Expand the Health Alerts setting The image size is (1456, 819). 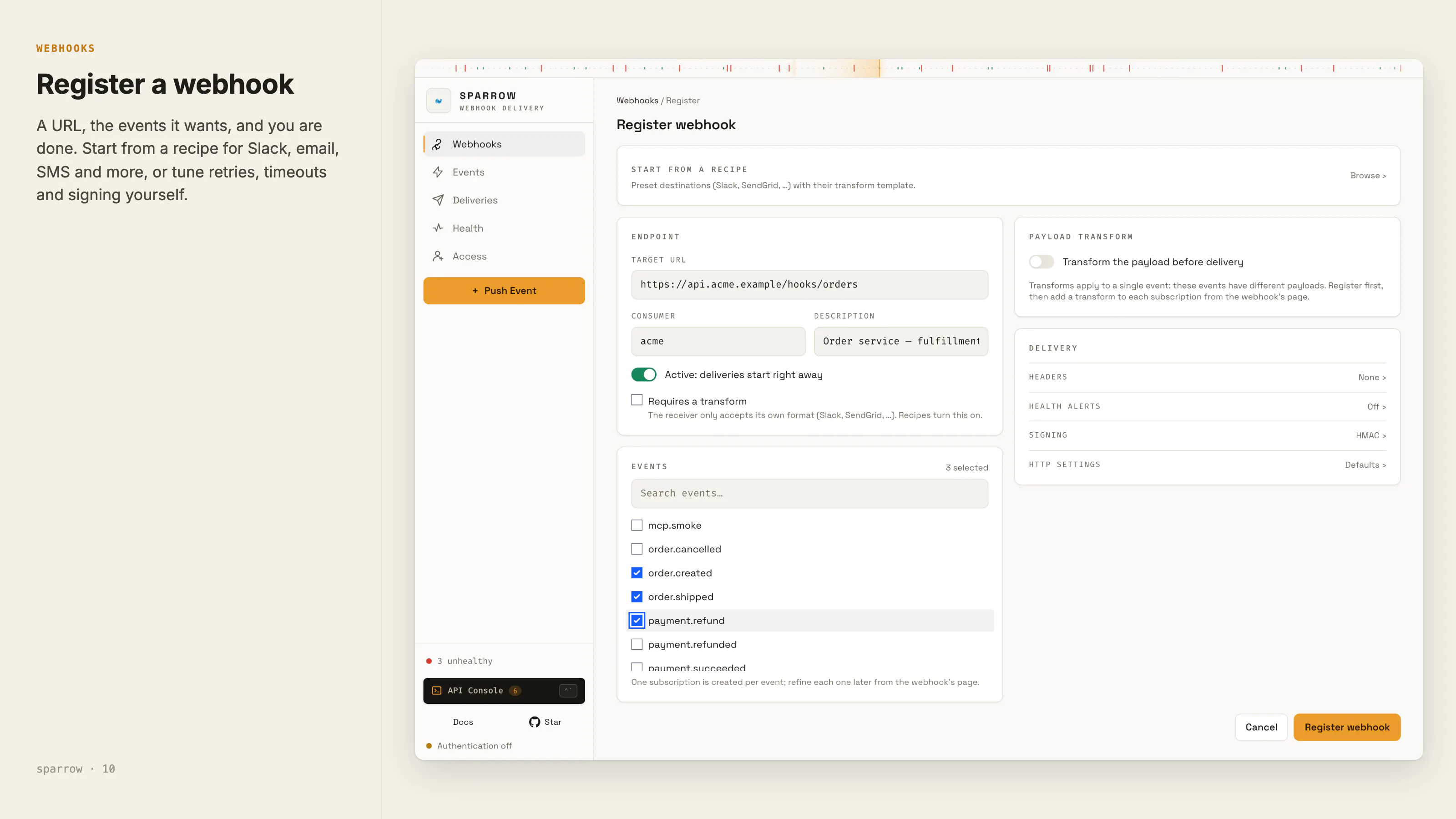pos(1207,406)
